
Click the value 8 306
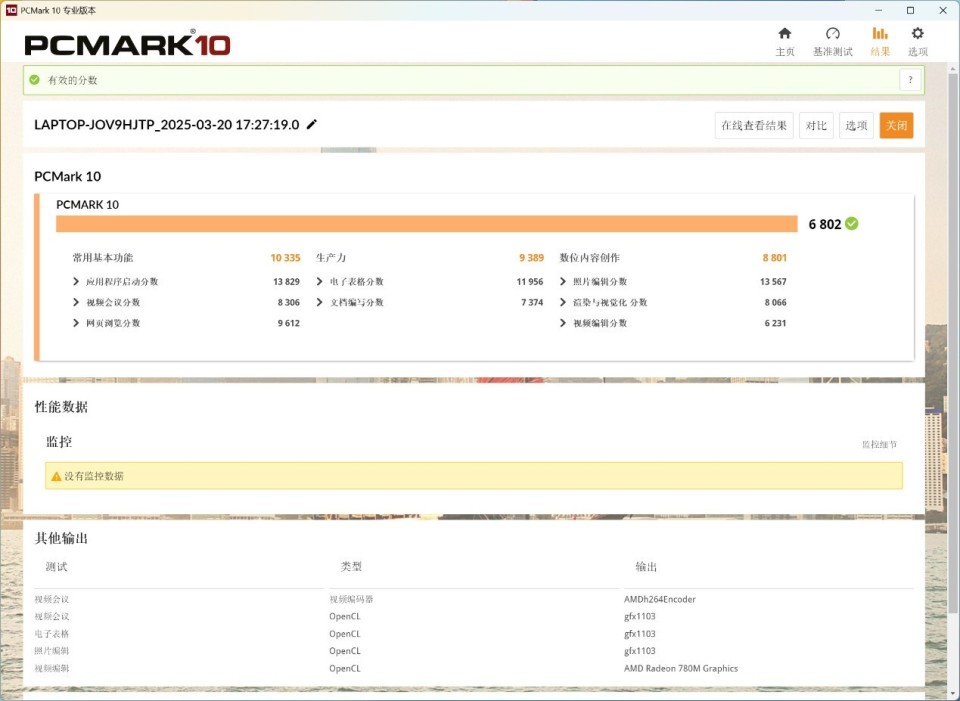coord(289,302)
